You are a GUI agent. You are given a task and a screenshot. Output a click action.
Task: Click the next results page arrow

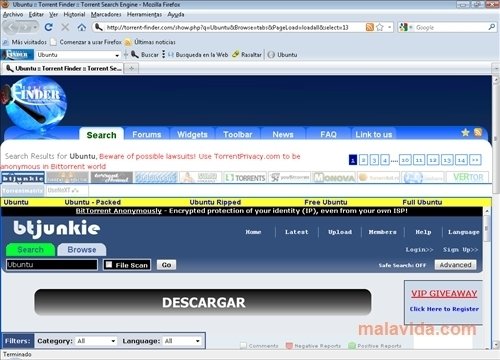pos(475,160)
